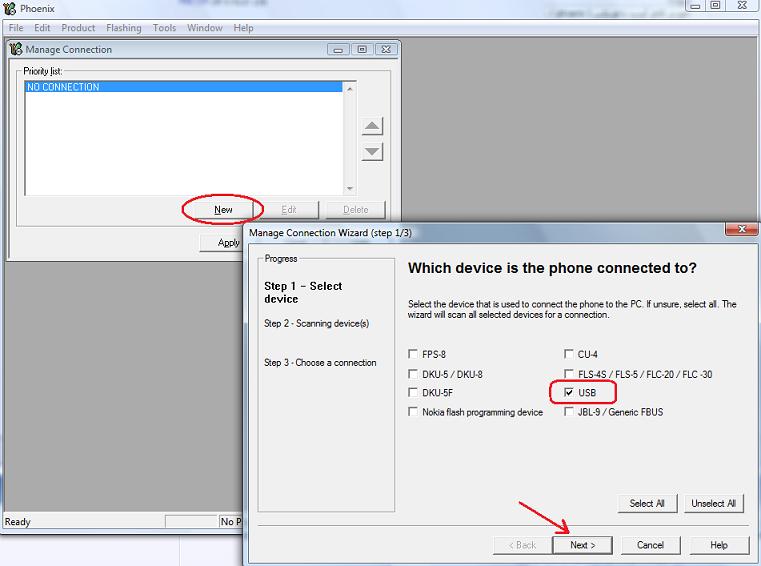Minimize the Manage Connection window
Viewport: 761px width, 566px height.
[x=338, y=50]
